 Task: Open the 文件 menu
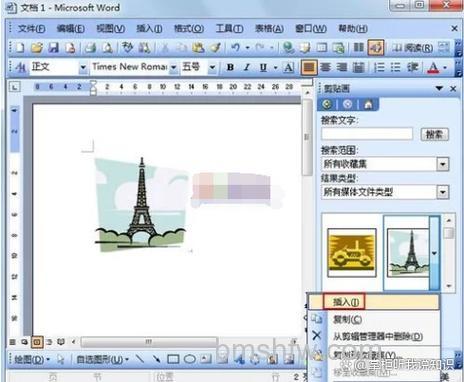coord(31,29)
